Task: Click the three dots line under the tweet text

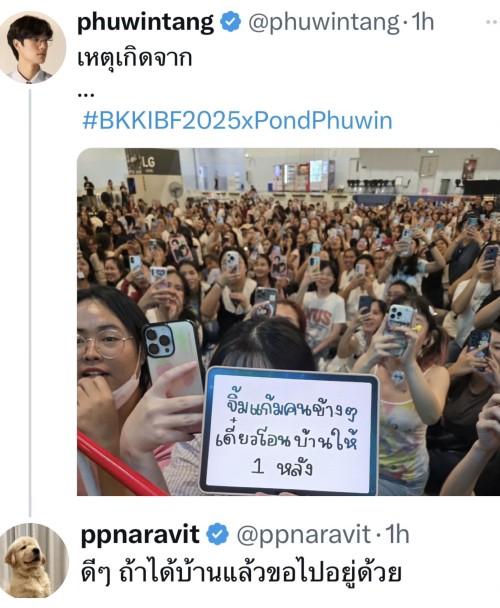Action: tap(86, 95)
